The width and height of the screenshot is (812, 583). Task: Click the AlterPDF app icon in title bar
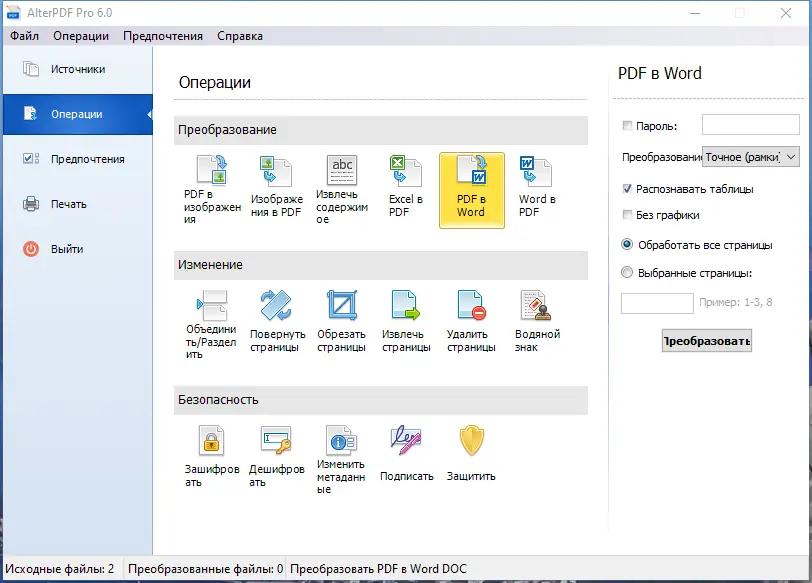13,13
